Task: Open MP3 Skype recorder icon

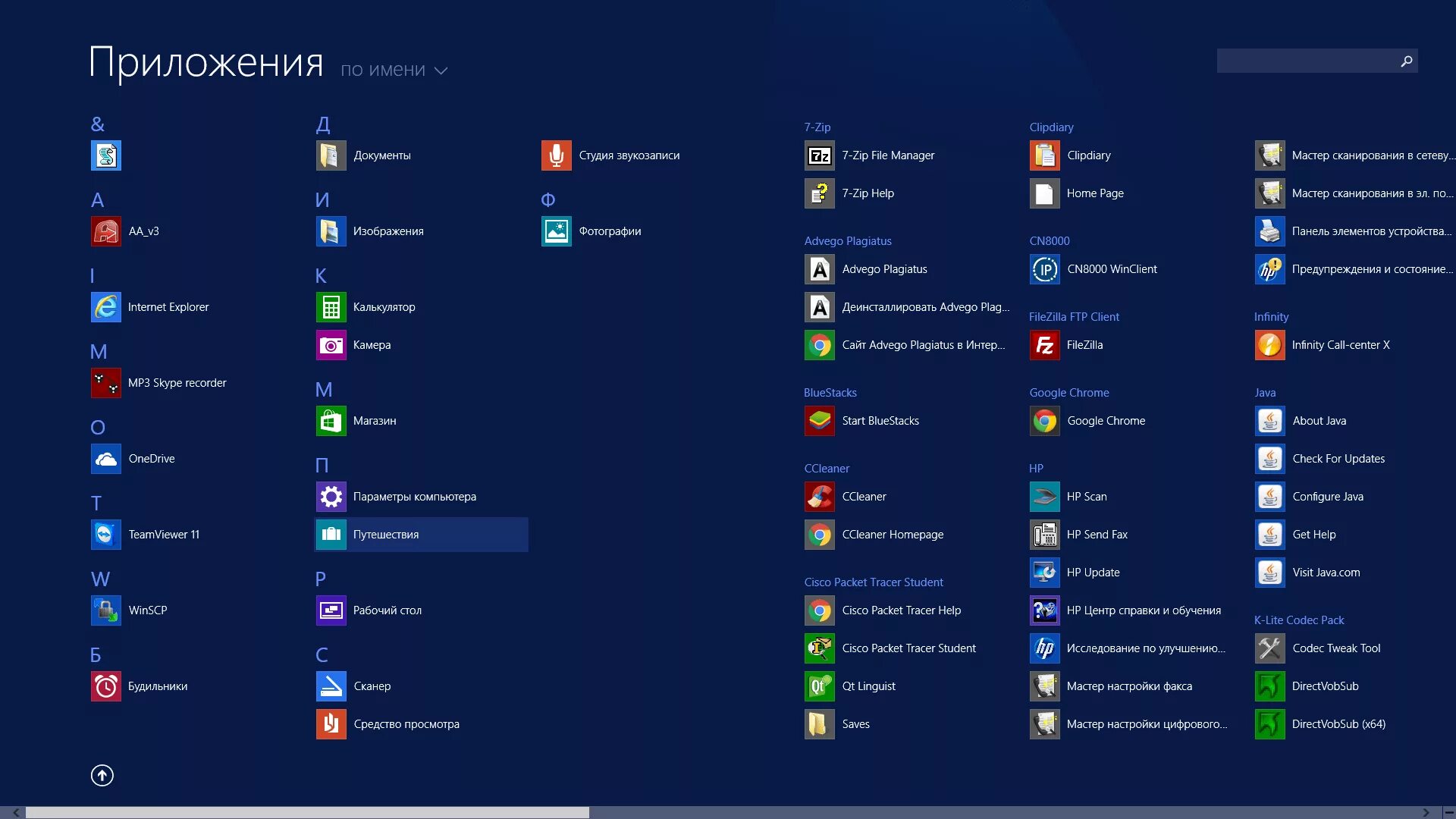Action: [105, 383]
